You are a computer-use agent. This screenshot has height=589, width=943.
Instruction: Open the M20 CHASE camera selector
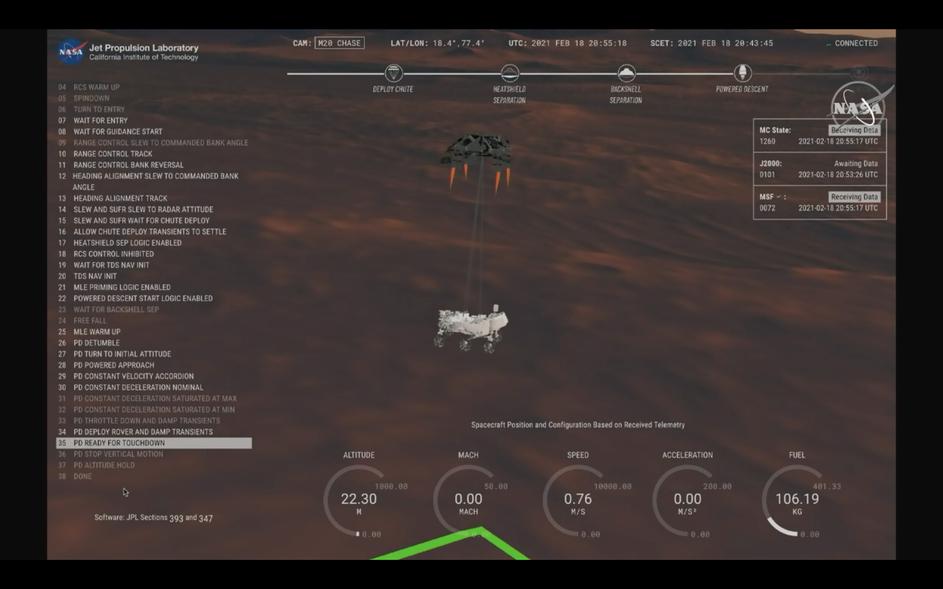point(339,43)
